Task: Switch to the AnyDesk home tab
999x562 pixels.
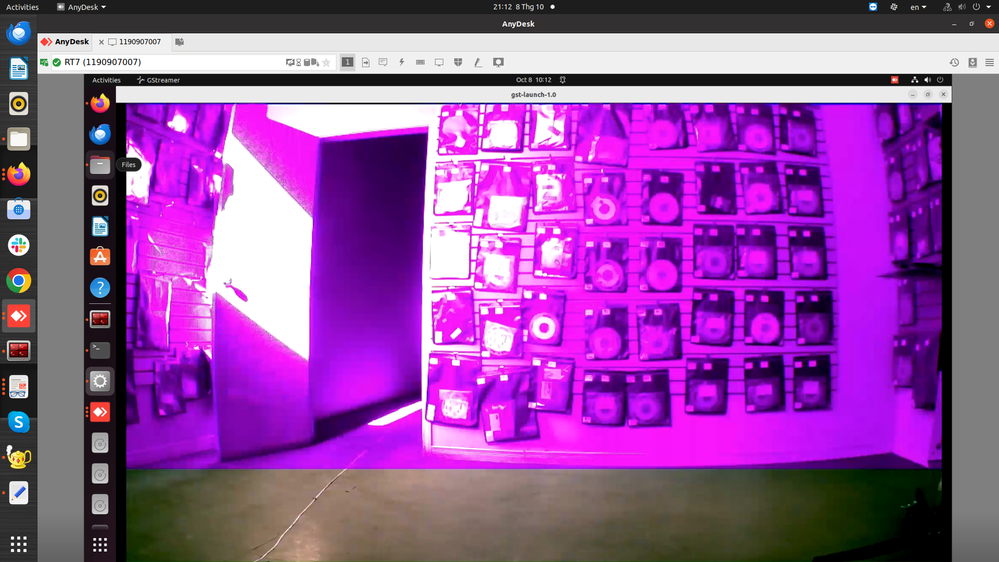Action: point(66,41)
